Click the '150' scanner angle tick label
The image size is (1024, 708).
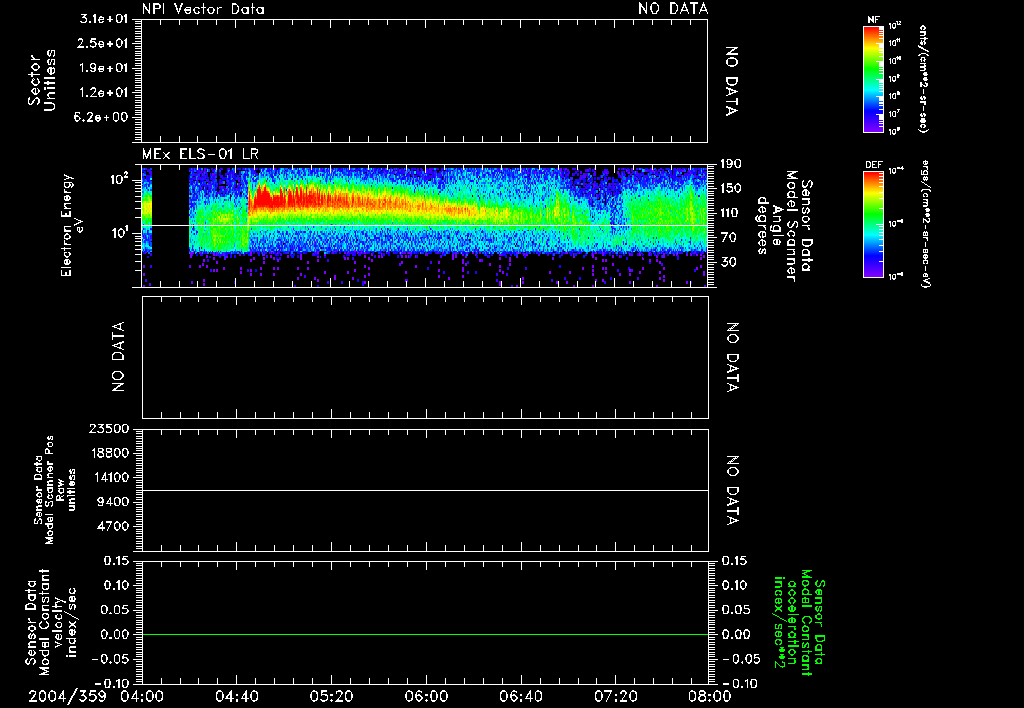click(730, 189)
